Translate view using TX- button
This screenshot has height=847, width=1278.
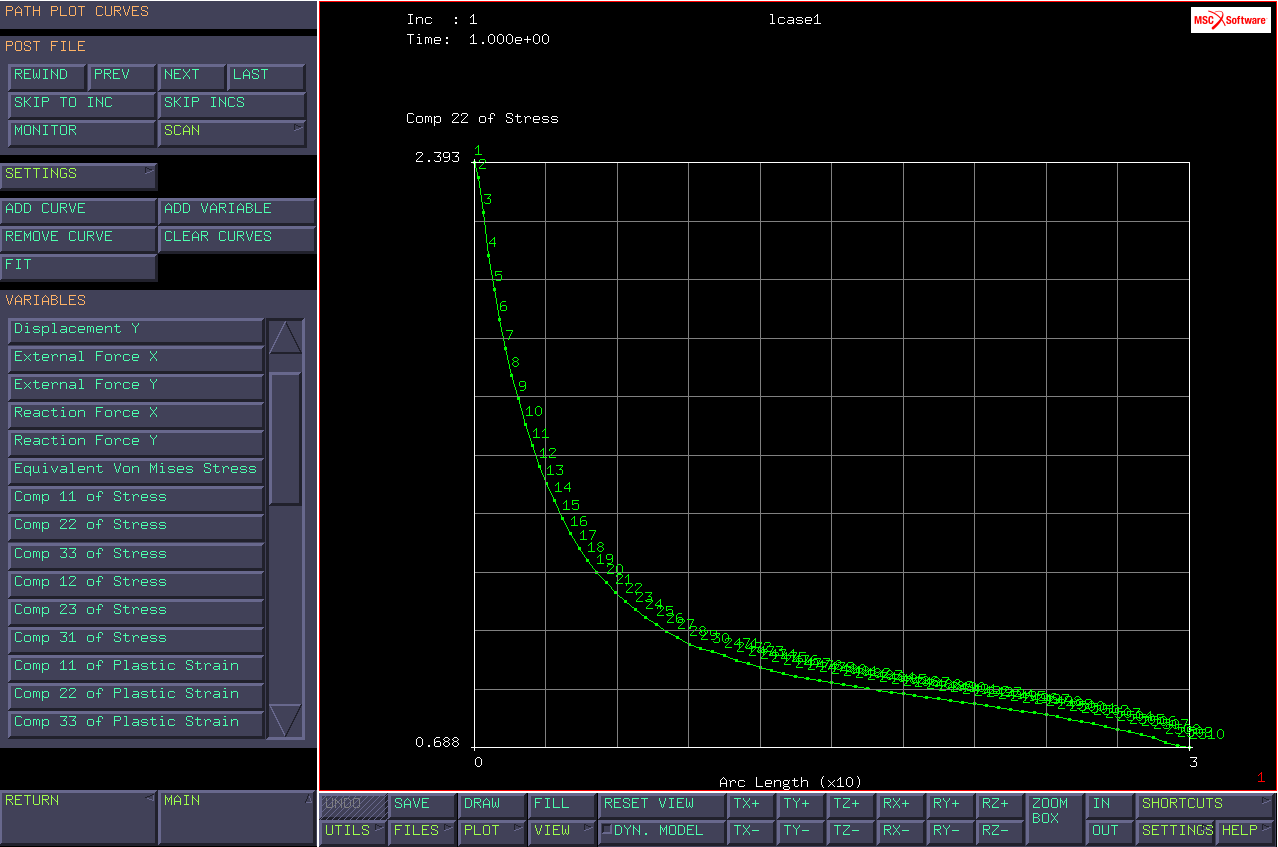[750, 831]
